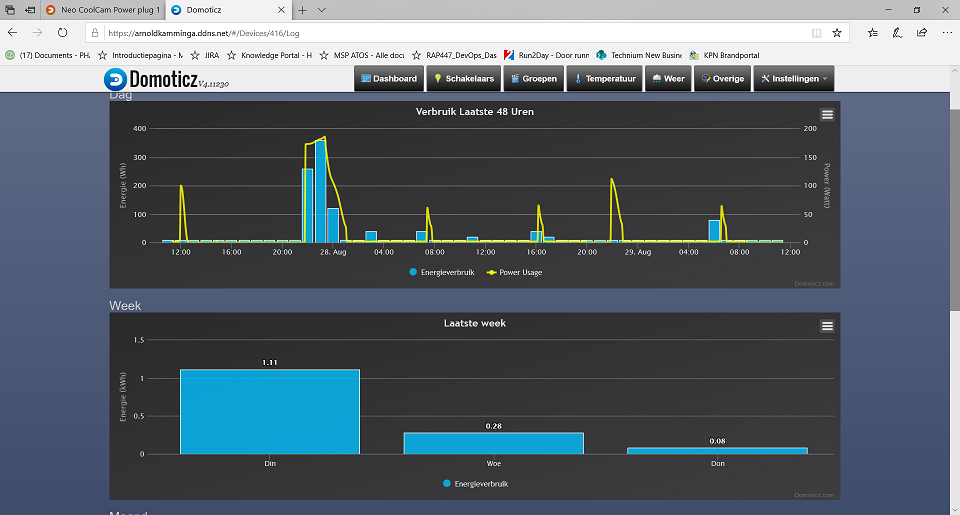
Task: Click the Don bar showing 0.08
Action: [x=718, y=451]
